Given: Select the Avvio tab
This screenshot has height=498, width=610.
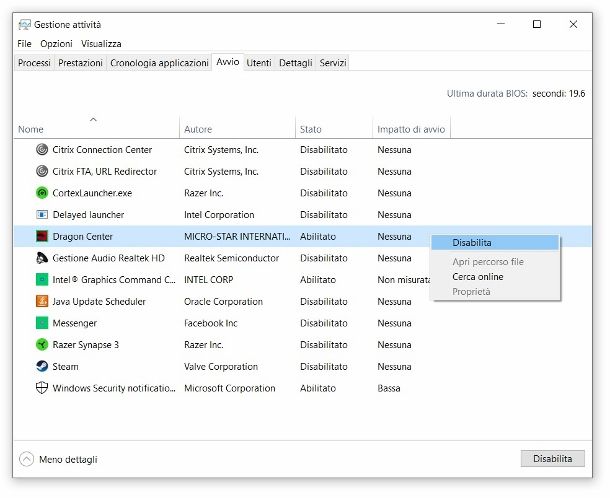Looking at the screenshot, I should point(228,62).
